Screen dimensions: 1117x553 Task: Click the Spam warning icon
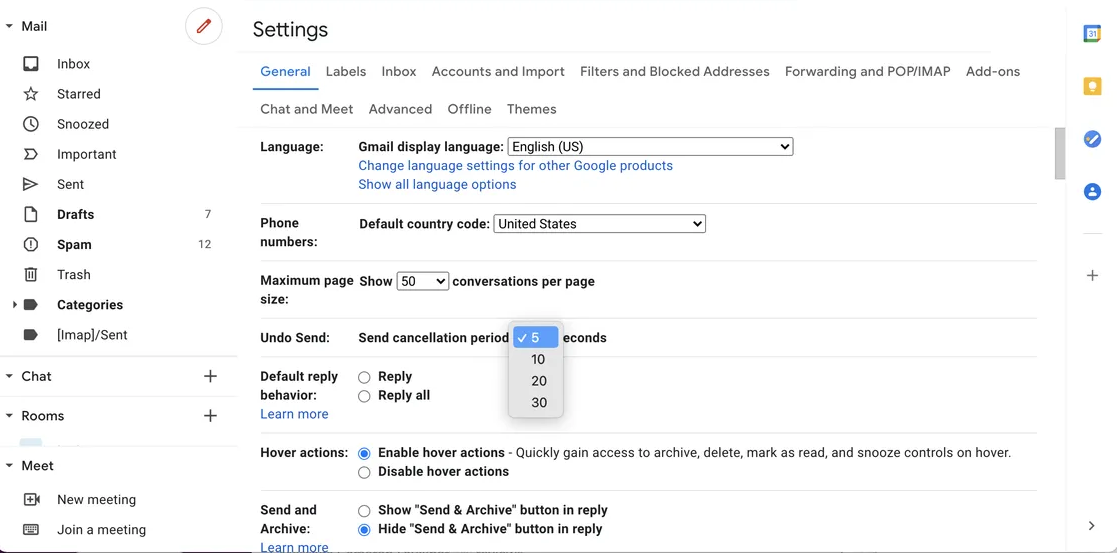click(31, 244)
